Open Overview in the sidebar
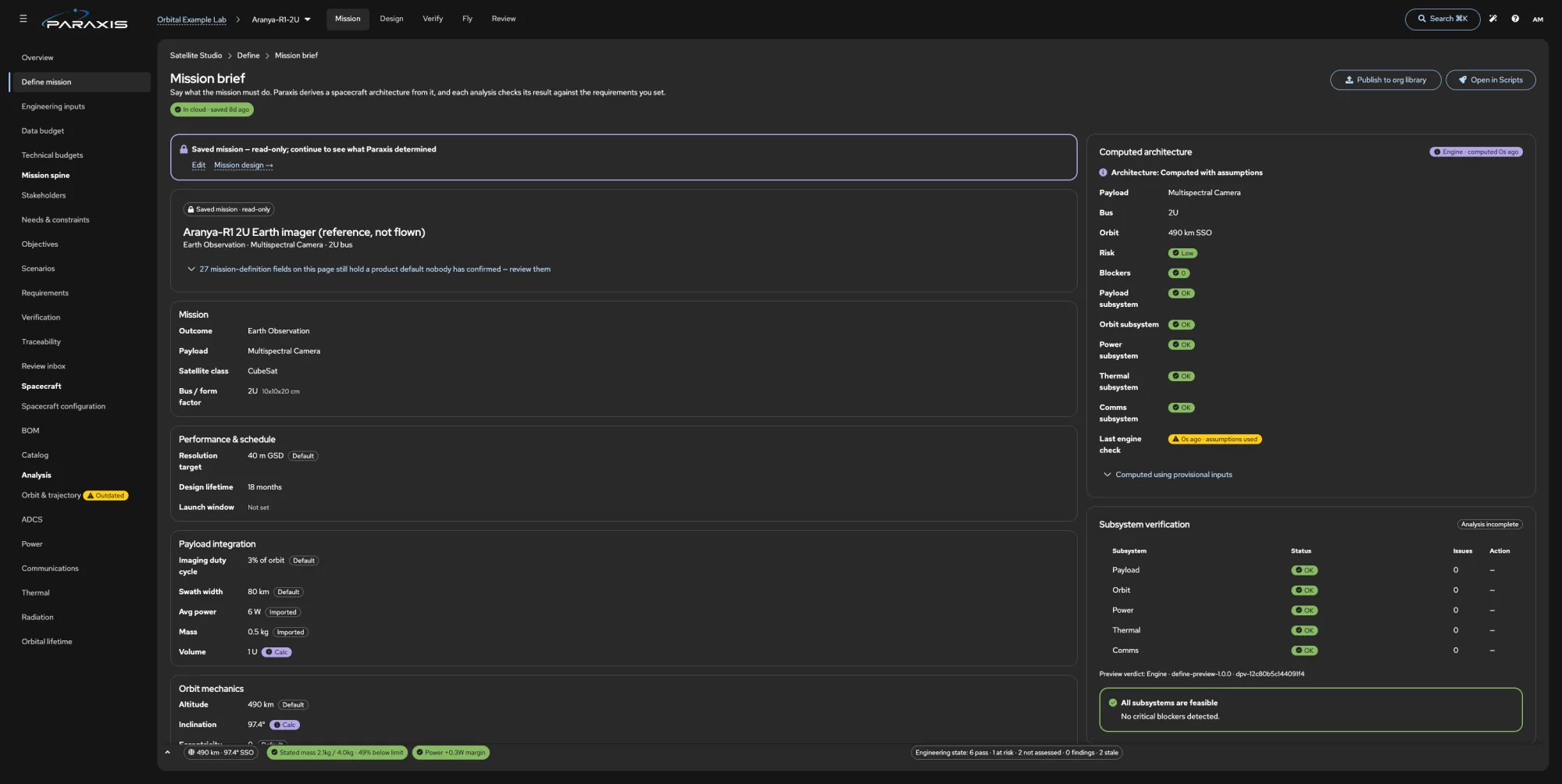The image size is (1562, 784). (80, 58)
